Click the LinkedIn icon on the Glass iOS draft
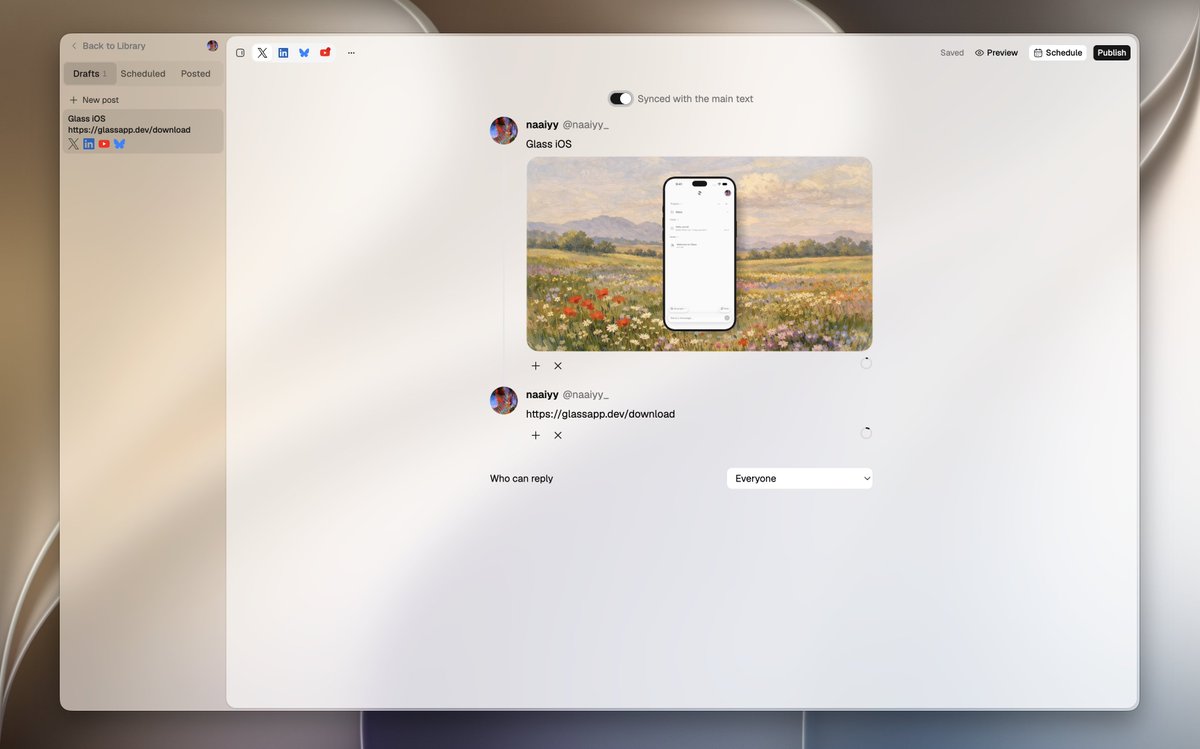The height and width of the screenshot is (749, 1200). point(89,144)
